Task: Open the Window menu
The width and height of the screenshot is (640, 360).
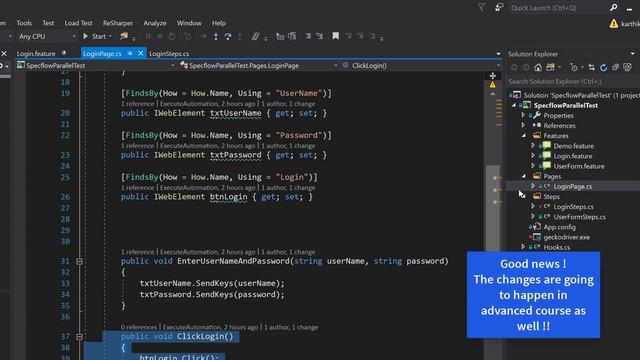Action: 189,23
